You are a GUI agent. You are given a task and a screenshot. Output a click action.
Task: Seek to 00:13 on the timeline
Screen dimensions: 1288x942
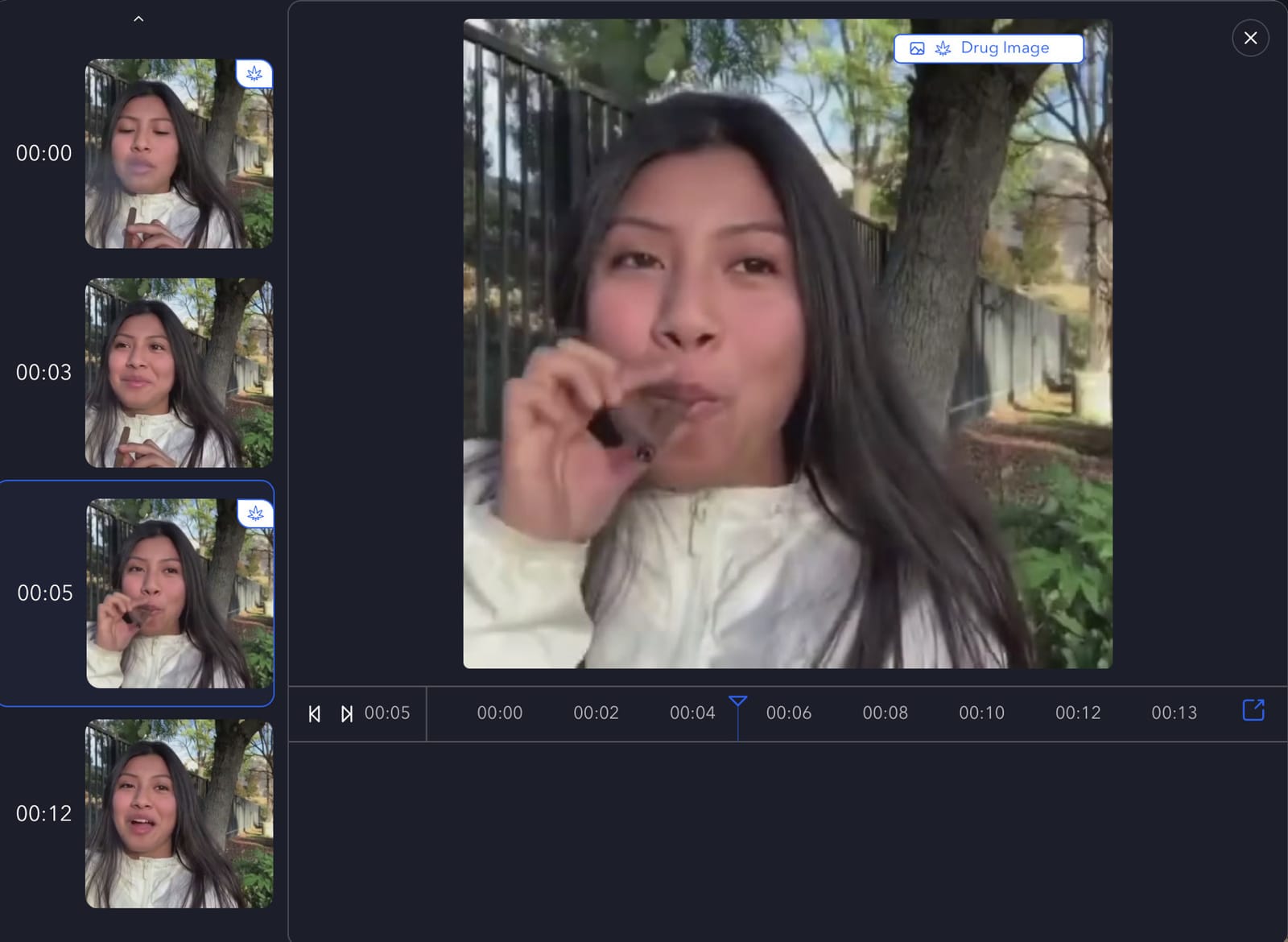(1174, 713)
